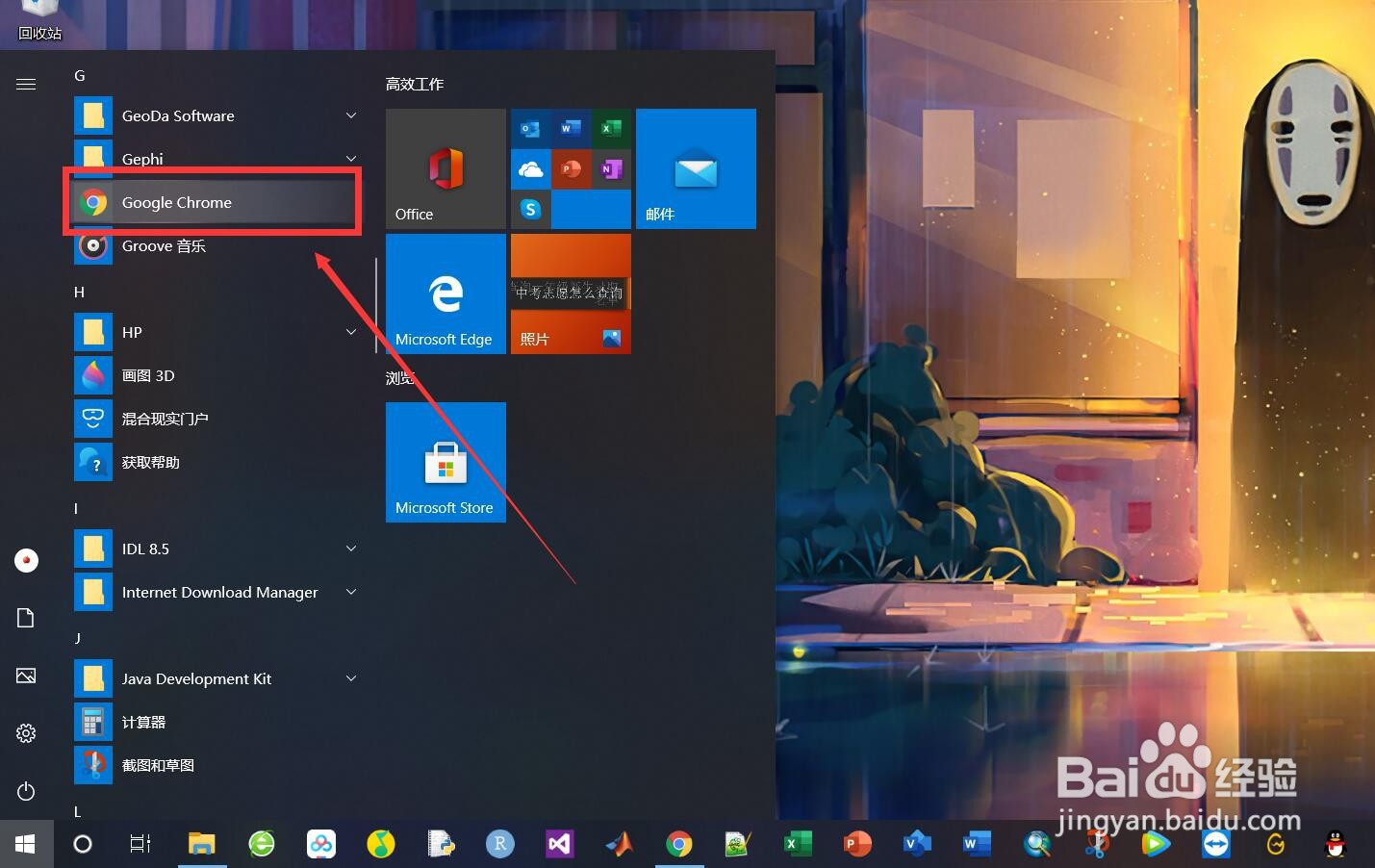Expand the Start menu hamburger button
Viewport: 1375px width, 868px height.
[26, 85]
